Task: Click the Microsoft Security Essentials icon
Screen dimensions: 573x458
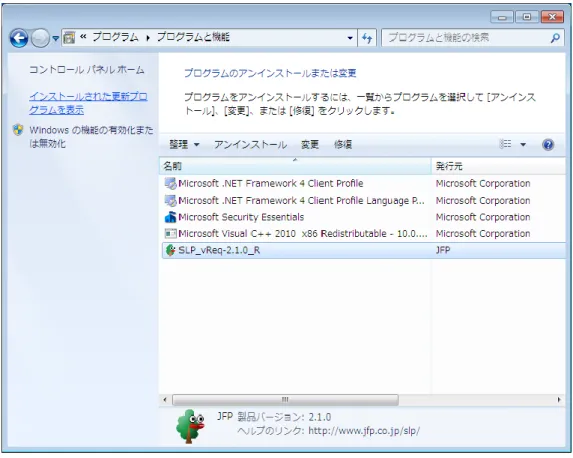Action: coord(170,217)
